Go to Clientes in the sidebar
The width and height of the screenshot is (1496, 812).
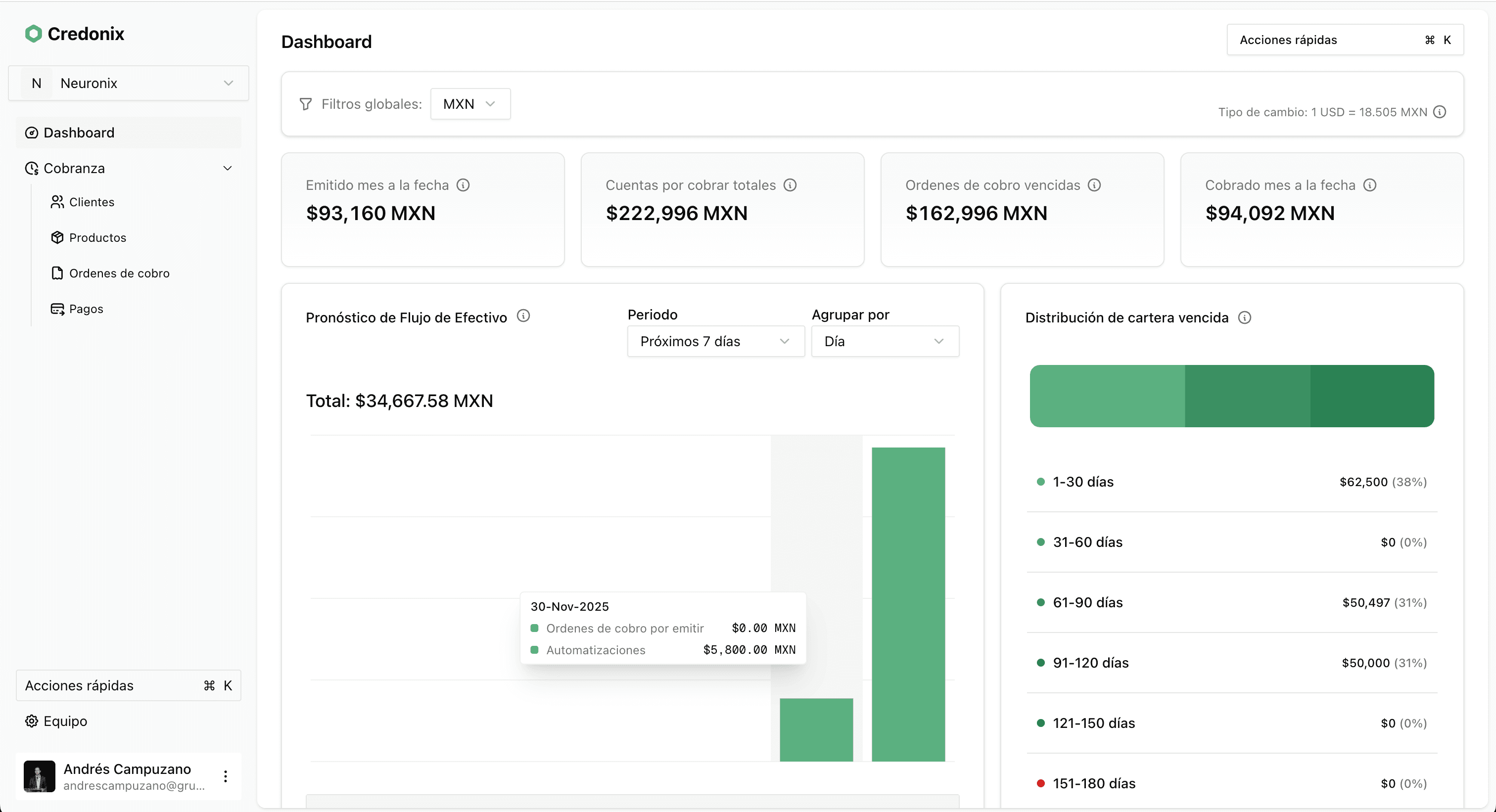click(x=91, y=202)
